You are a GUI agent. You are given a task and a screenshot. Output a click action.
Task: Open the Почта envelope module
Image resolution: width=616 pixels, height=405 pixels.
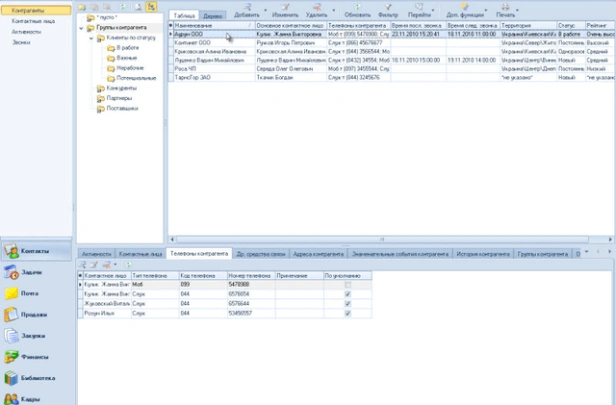pyautogui.click(x=11, y=293)
